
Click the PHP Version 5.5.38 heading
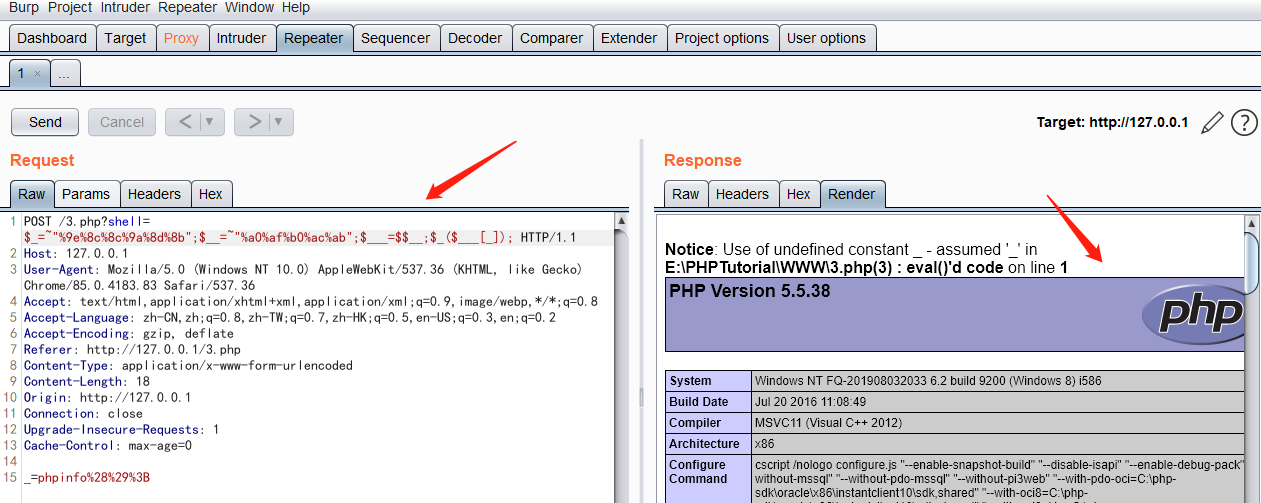[x=750, y=292]
